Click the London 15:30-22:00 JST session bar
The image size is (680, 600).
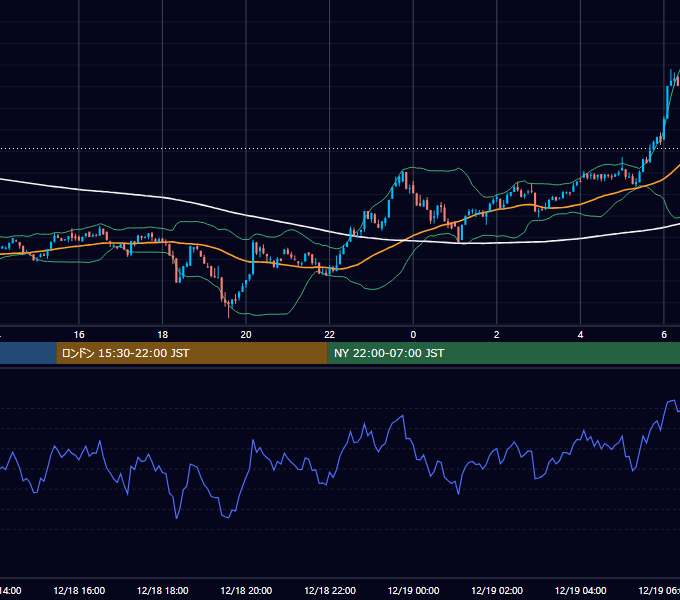[192, 353]
